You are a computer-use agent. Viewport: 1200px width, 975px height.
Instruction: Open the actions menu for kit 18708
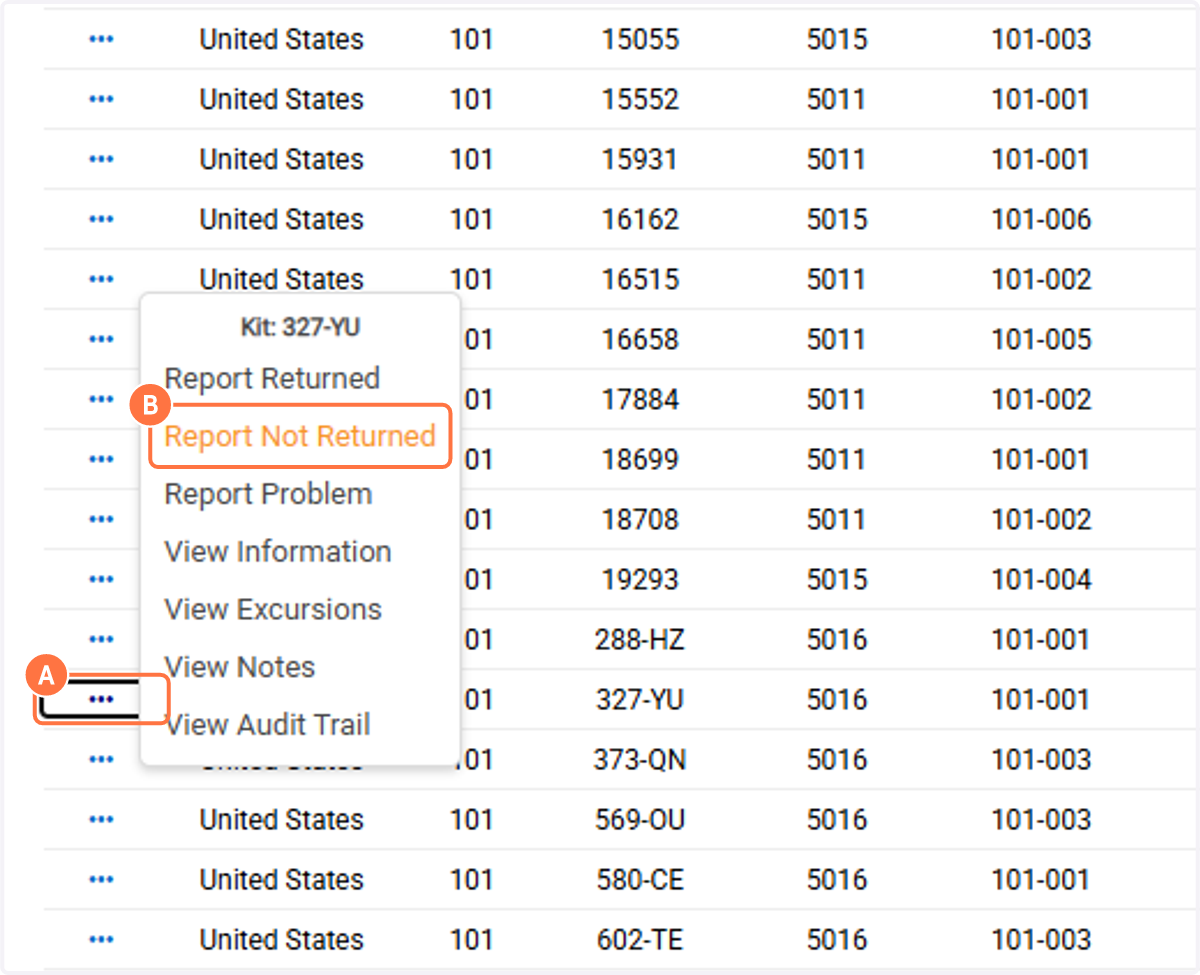(x=101, y=520)
